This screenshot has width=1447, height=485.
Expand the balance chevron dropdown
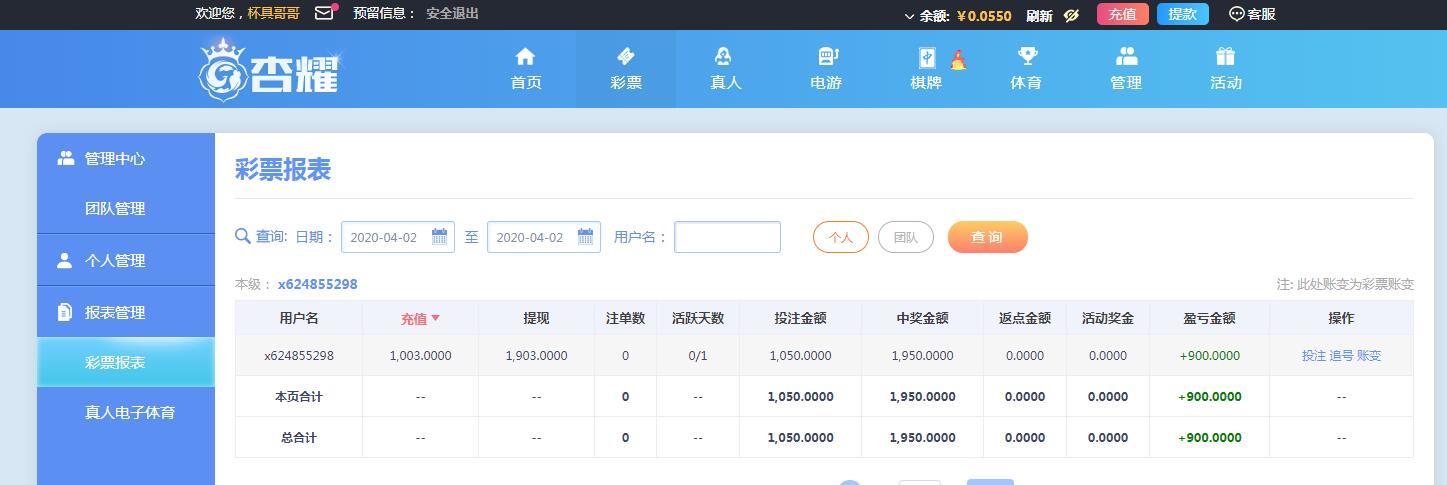909,15
